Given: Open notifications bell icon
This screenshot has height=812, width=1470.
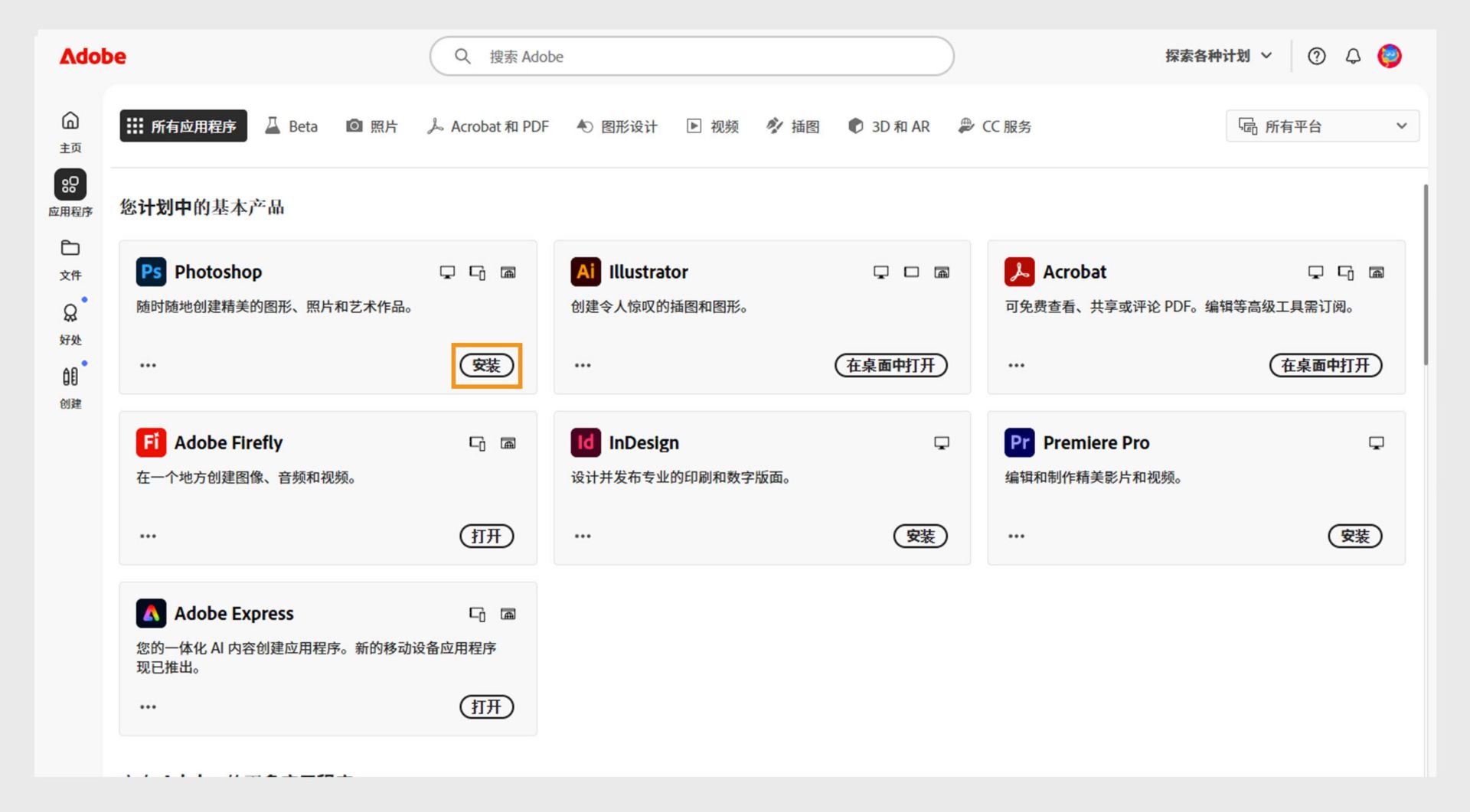Looking at the screenshot, I should click(1353, 56).
